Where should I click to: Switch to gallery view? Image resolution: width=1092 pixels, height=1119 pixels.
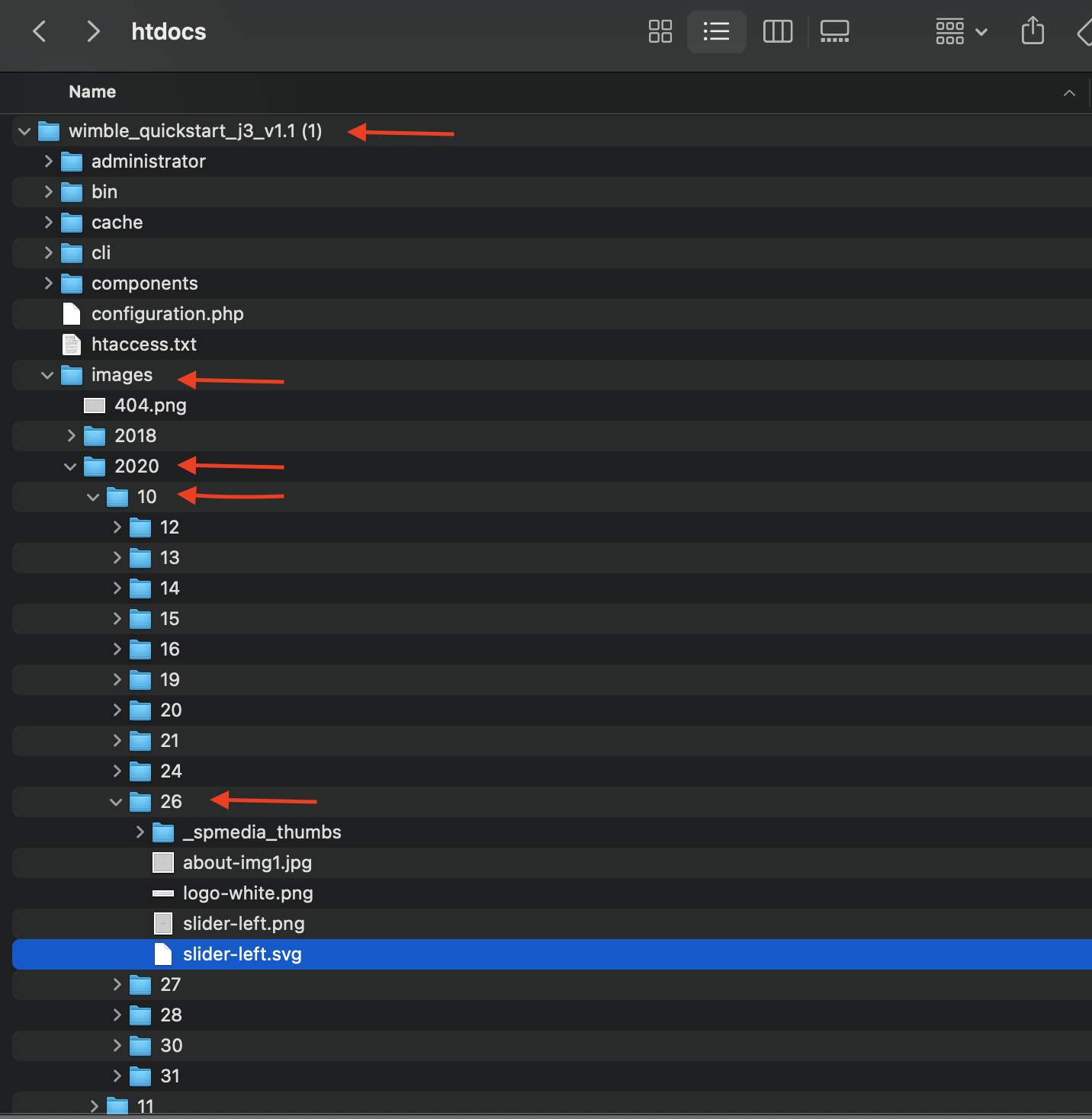(x=834, y=31)
